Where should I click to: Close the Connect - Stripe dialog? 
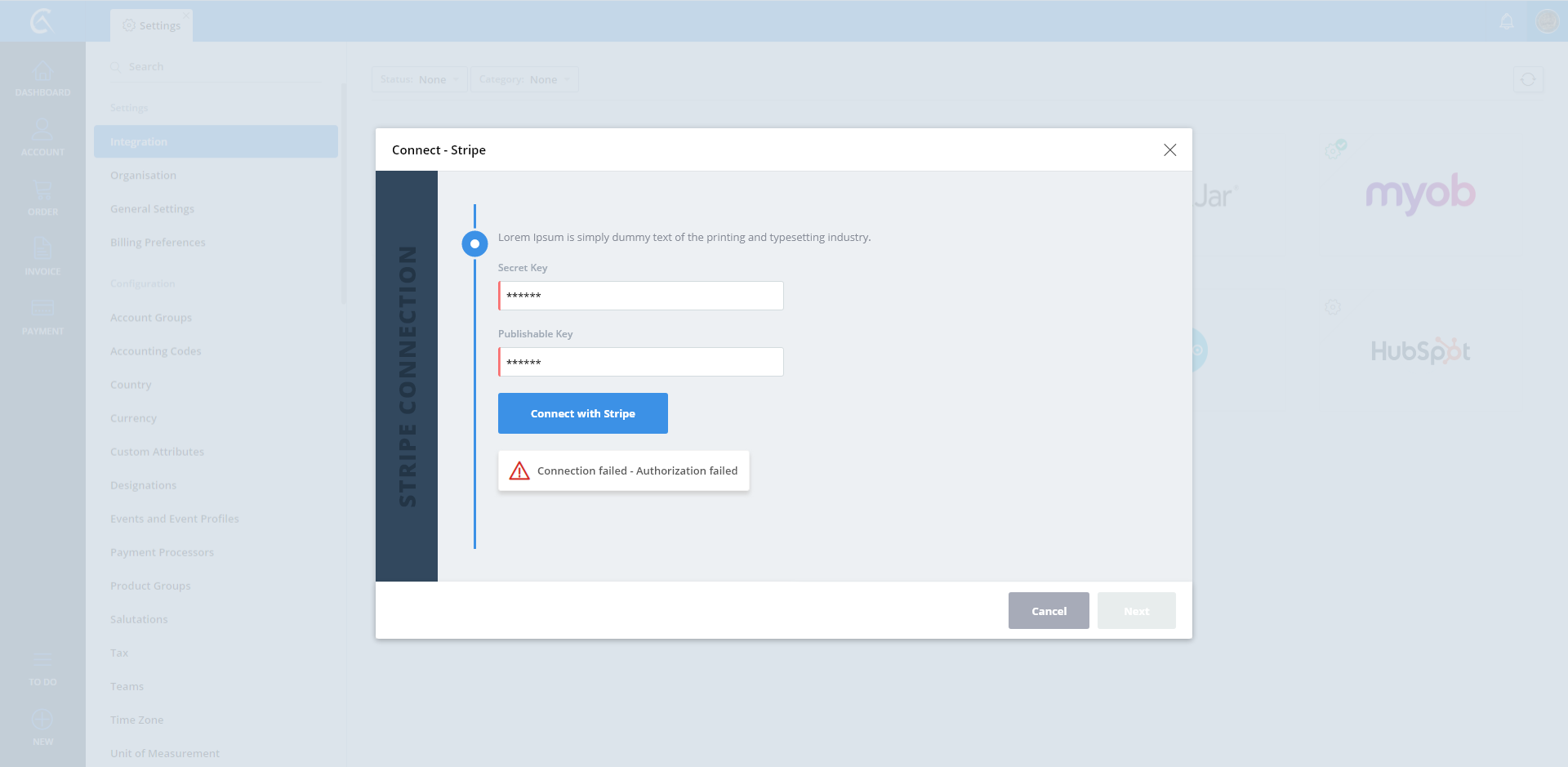tap(1169, 150)
